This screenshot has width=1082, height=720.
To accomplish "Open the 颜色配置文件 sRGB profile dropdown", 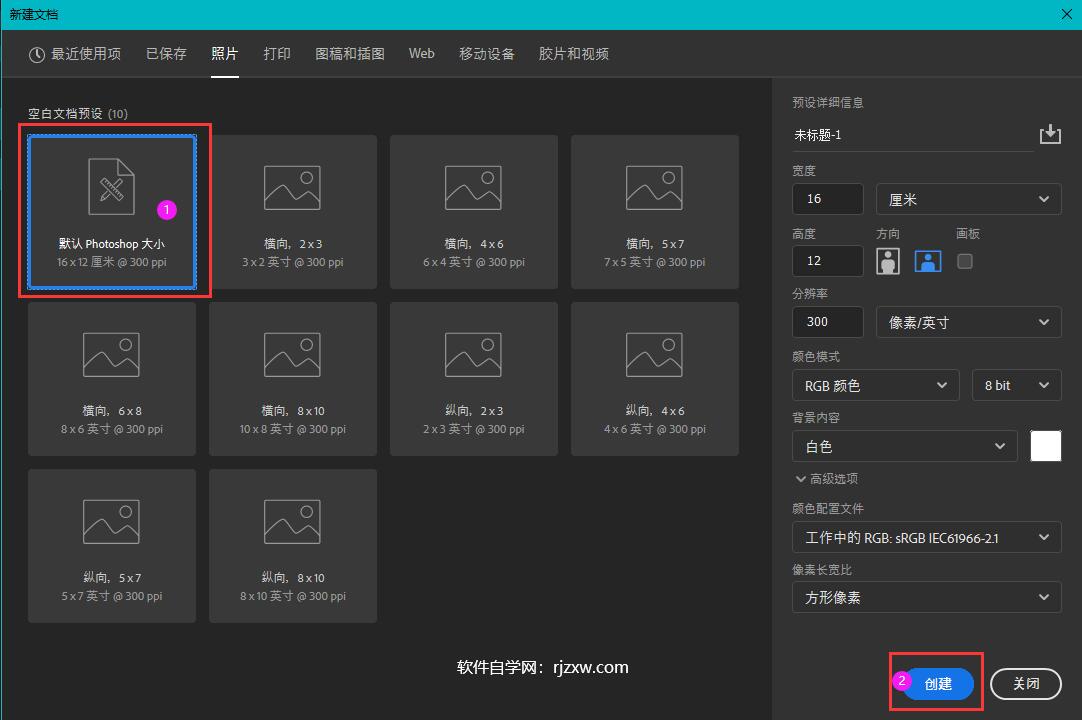I will 927,537.
